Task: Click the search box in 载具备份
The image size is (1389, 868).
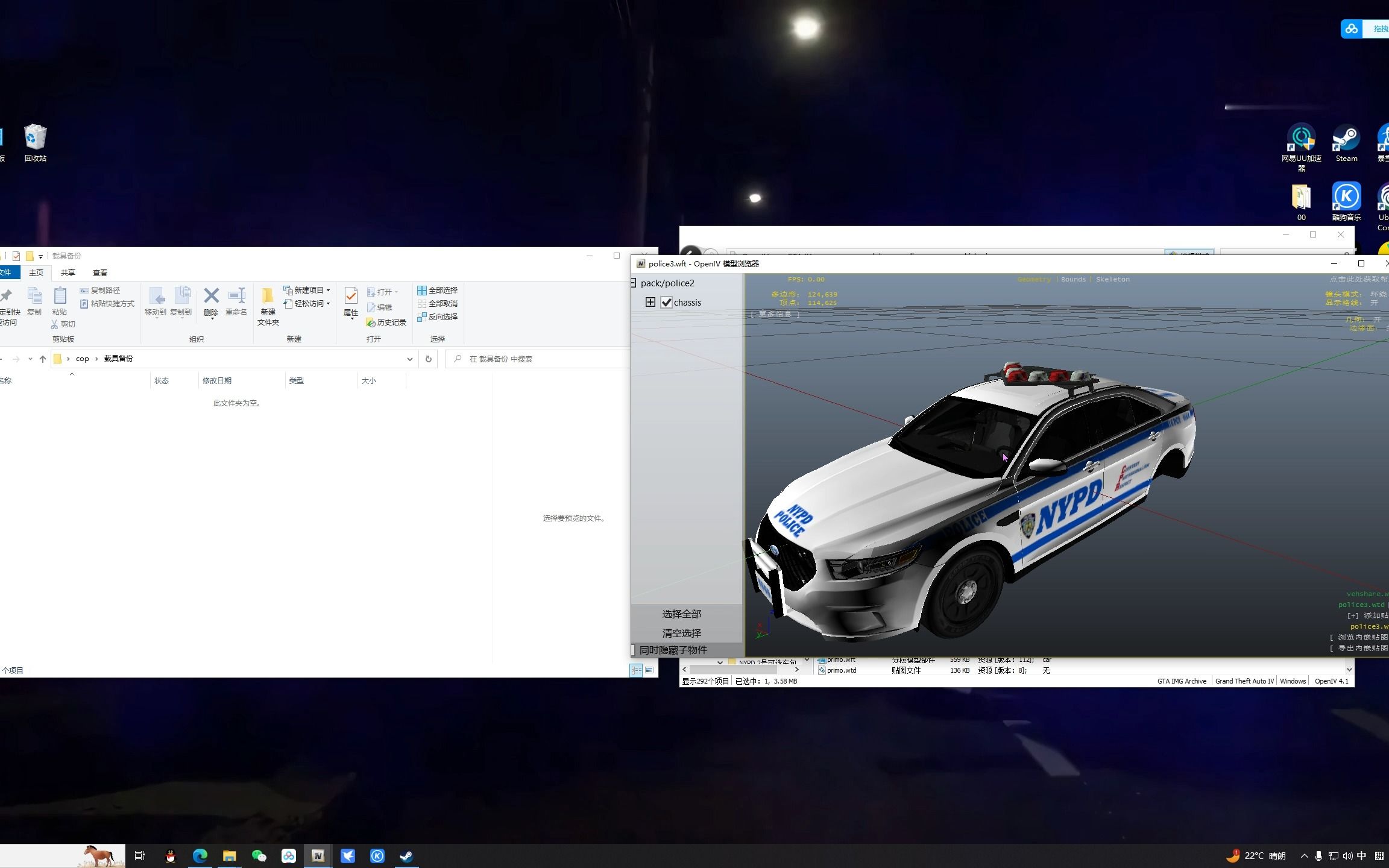Action: [x=538, y=359]
